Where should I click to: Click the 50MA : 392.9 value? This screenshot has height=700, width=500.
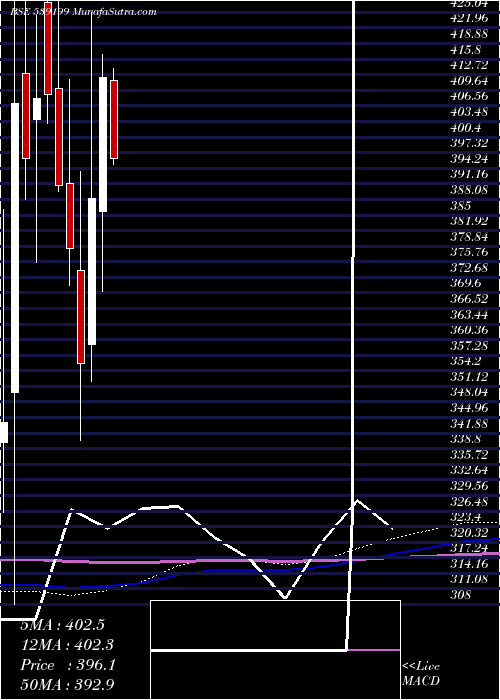(x=69, y=684)
